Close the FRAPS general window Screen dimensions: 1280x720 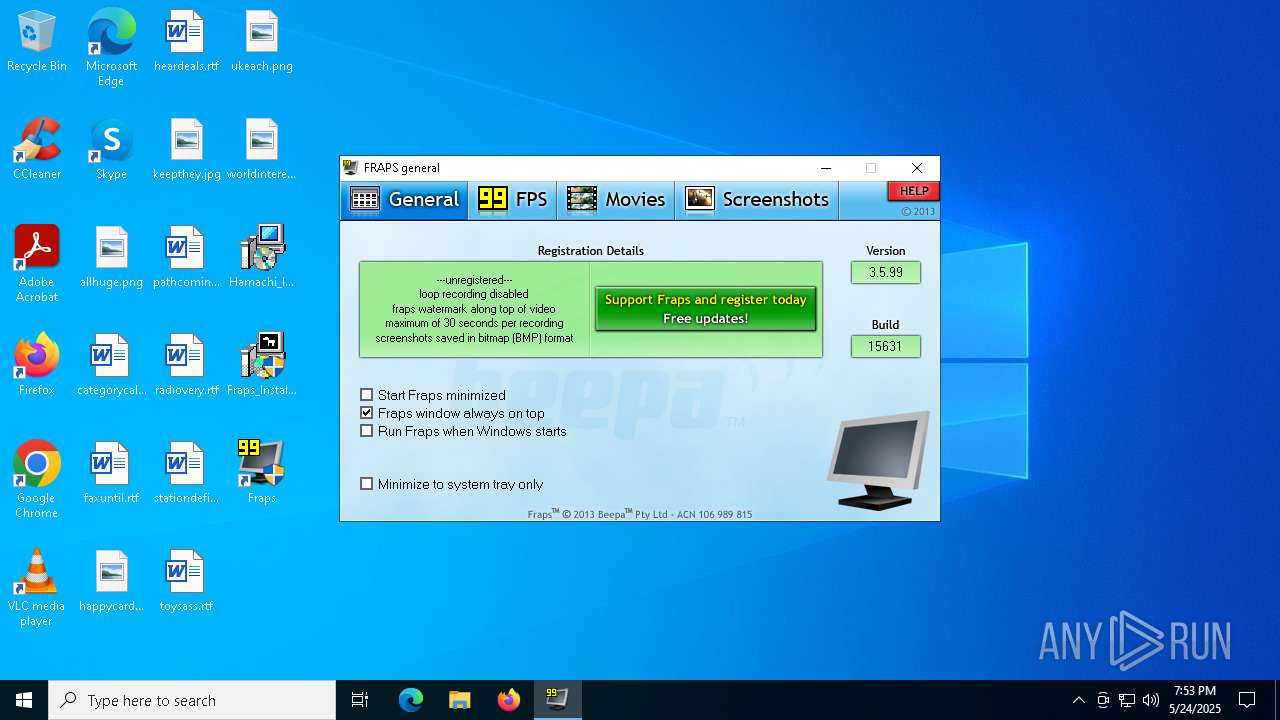917,168
